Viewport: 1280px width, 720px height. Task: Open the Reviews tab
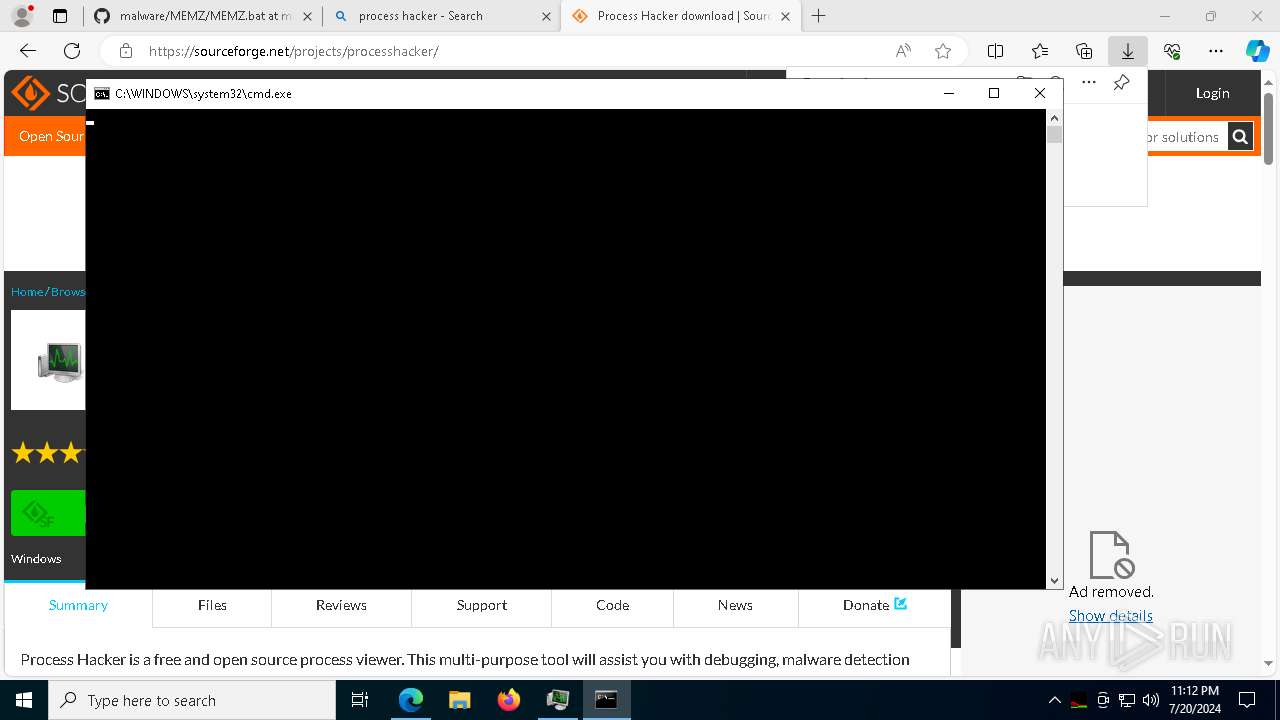(x=341, y=605)
